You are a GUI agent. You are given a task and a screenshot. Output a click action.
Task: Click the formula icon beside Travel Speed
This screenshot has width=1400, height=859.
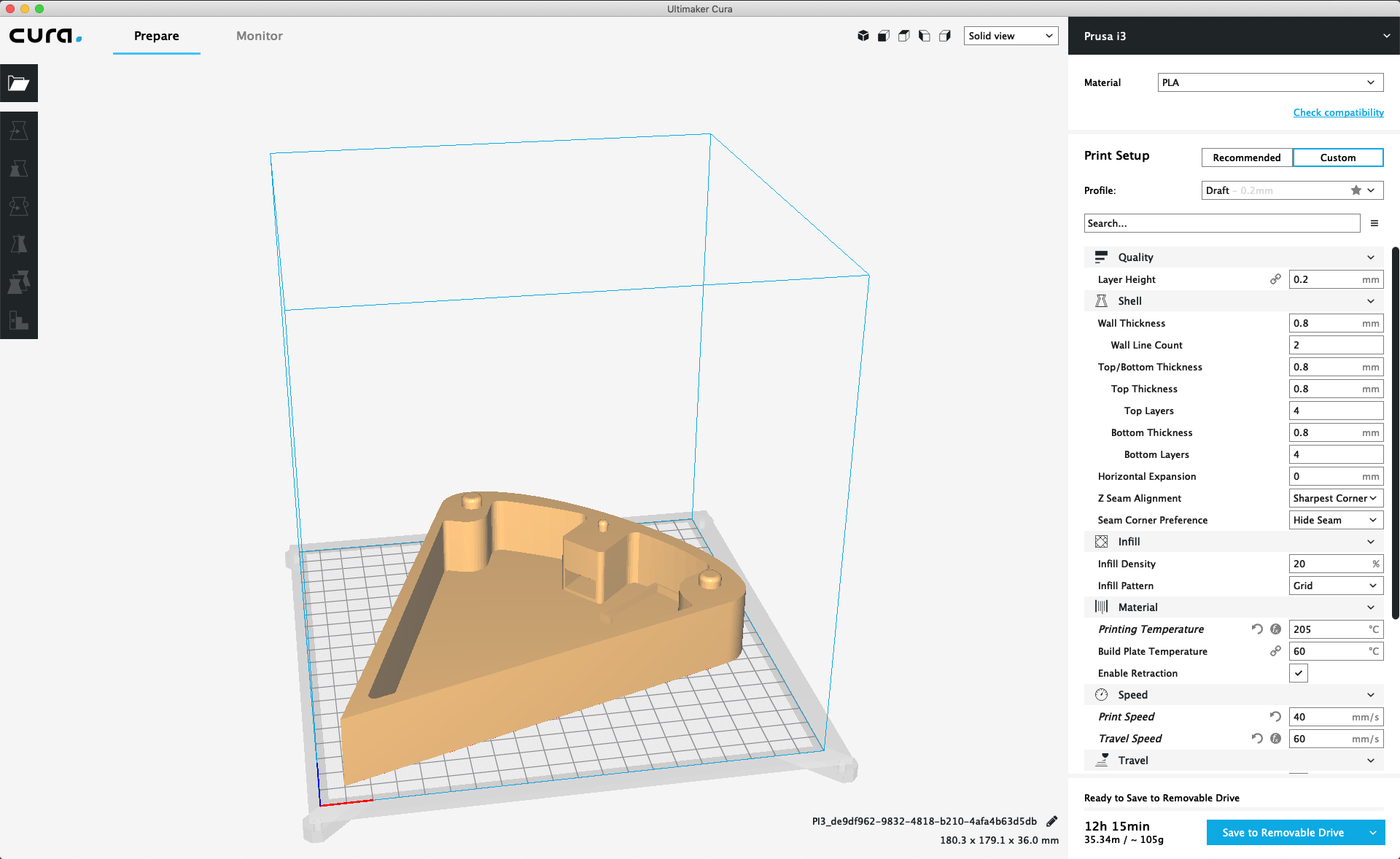pyautogui.click(x=1275, y=738)
